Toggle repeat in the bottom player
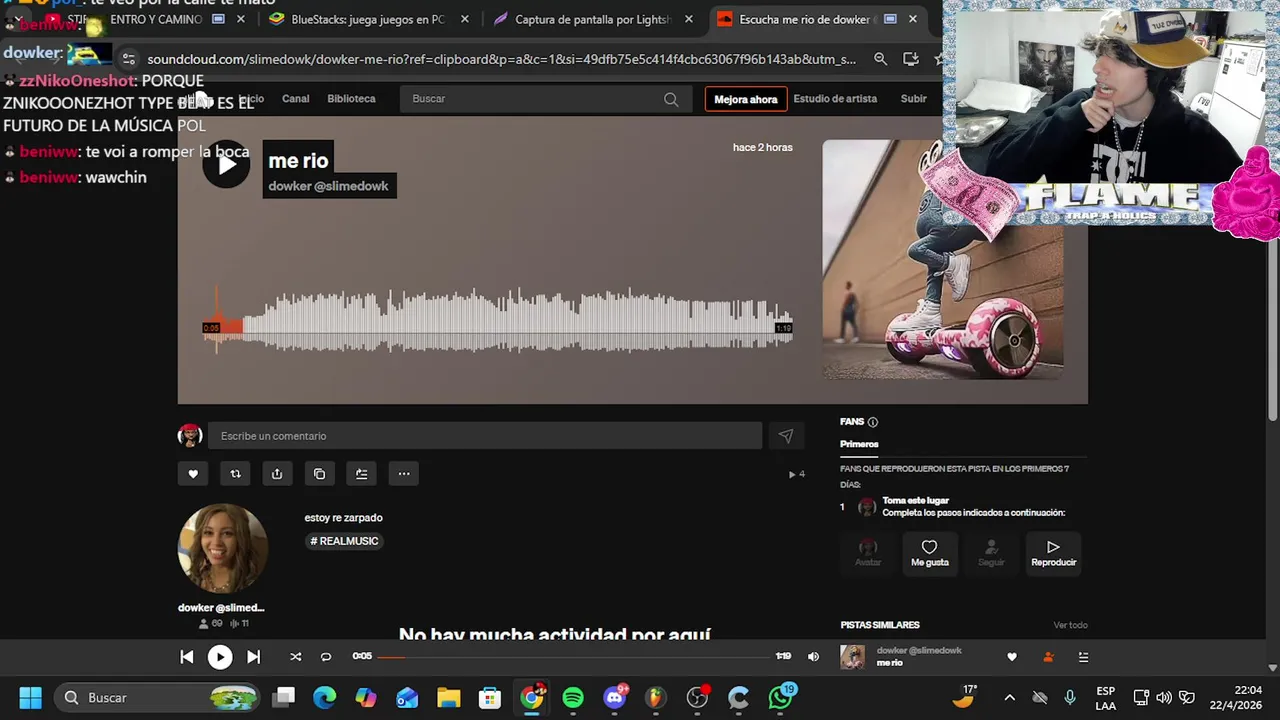Viewport: 1280px width, 720px height. point(325,657)
